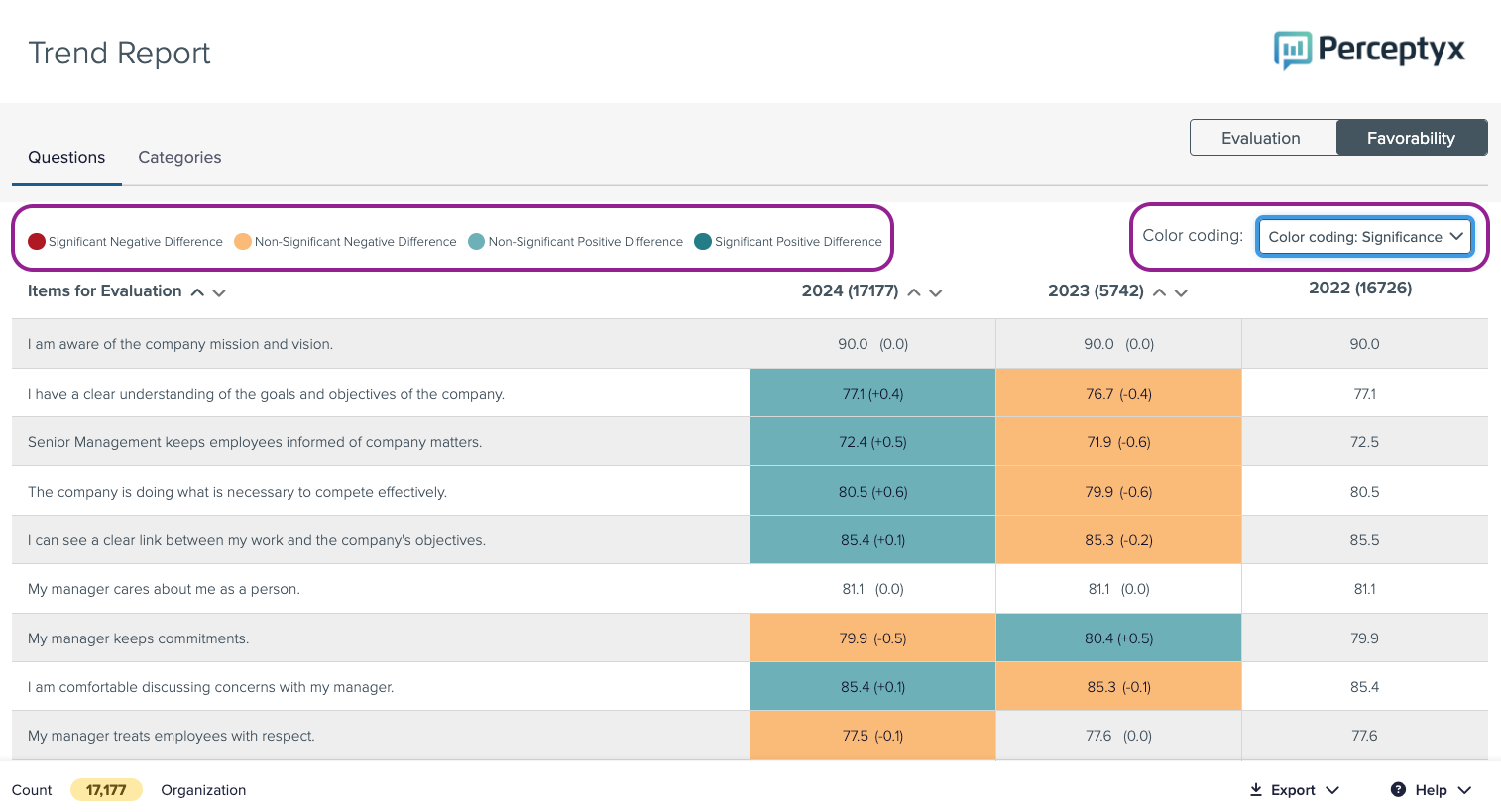Click the 2024 cell 90.0 (0.0)
The image size is (1501, 812).
[872, 344]
